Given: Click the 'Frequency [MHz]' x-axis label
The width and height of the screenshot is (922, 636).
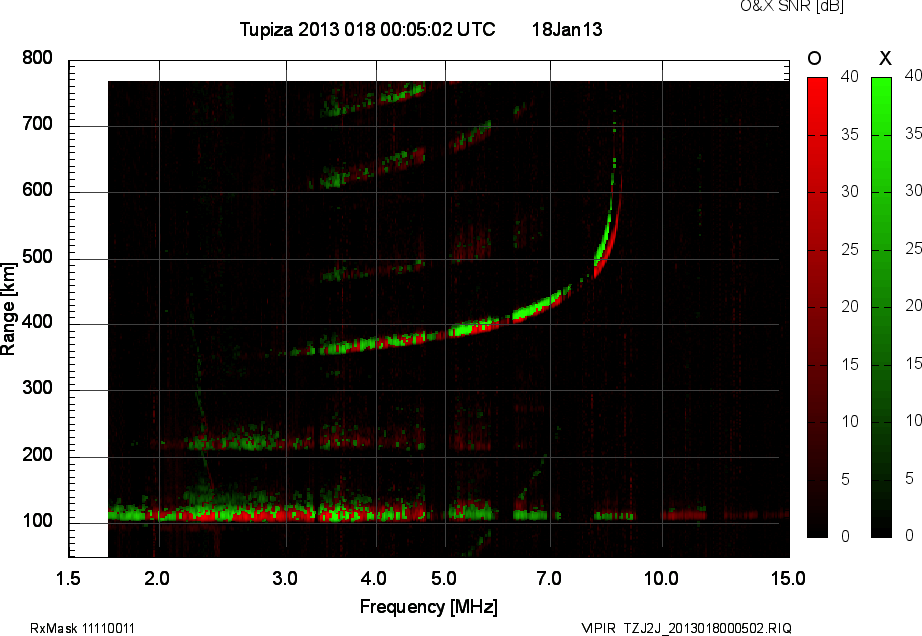Looking at the screenshot, I should 429,607.
